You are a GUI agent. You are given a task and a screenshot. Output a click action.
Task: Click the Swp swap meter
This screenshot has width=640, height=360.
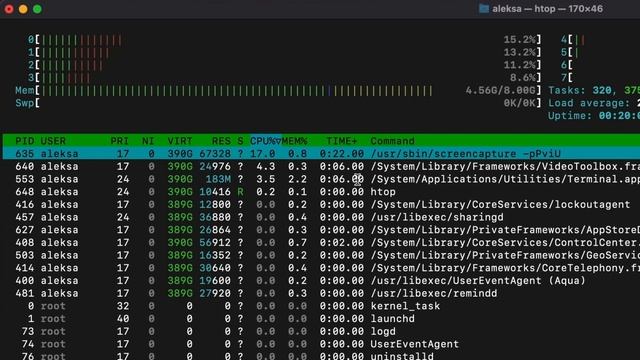[x=279, y=103]
